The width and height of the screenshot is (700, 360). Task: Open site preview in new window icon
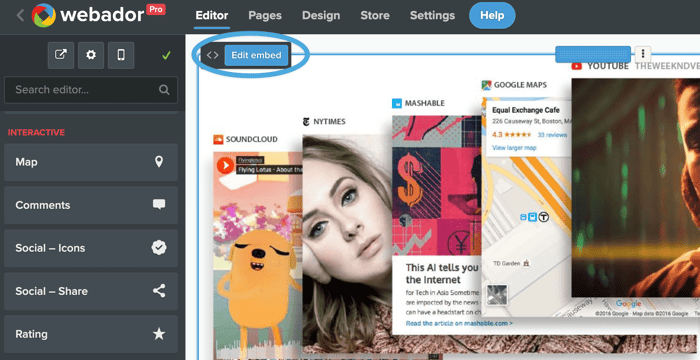point(61,55)
